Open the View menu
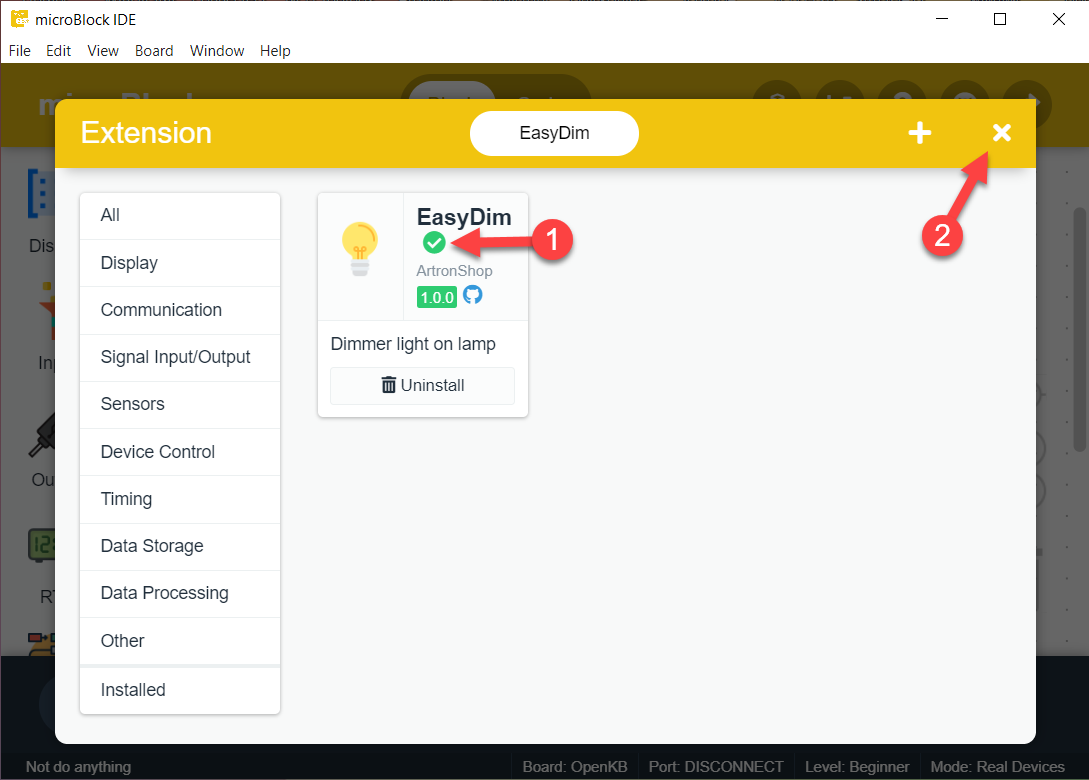The width and height of the screenshot is (1089, 780). [103, 51]
